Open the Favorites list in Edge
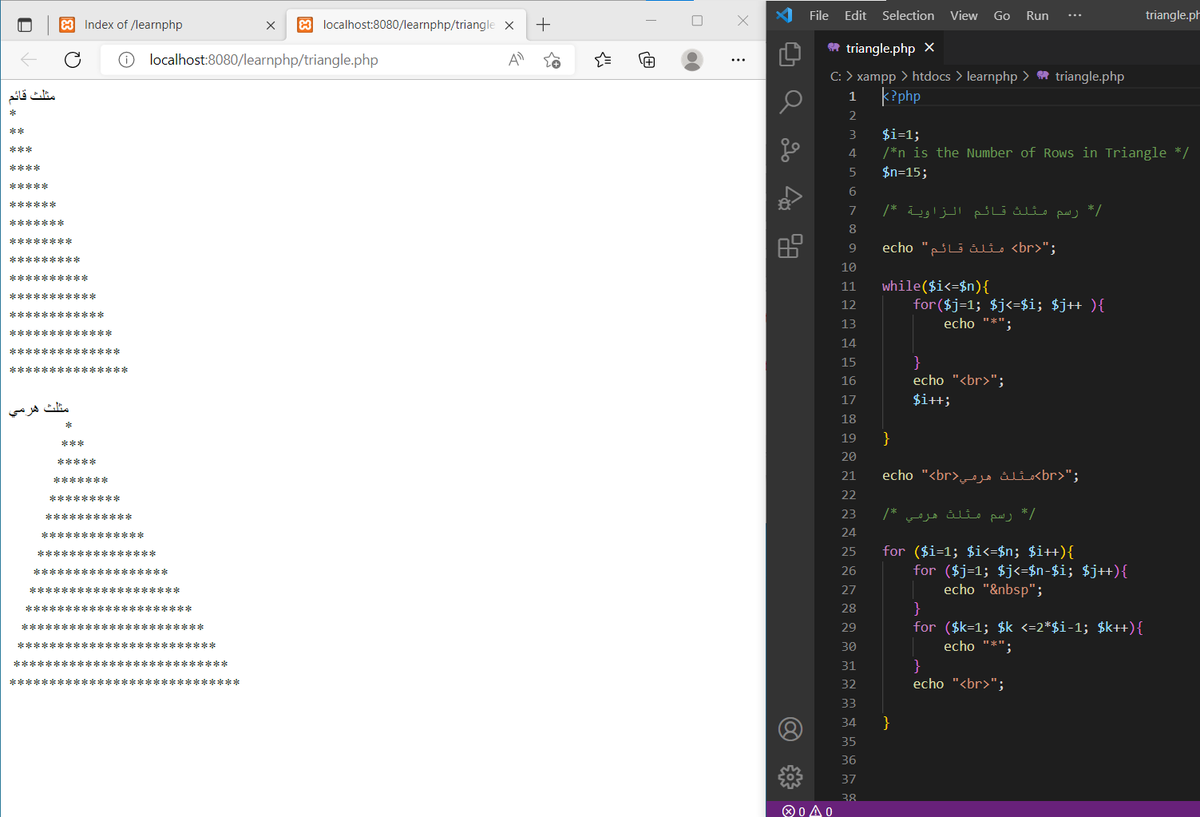Screen dimensions: 1200x817 602,60
